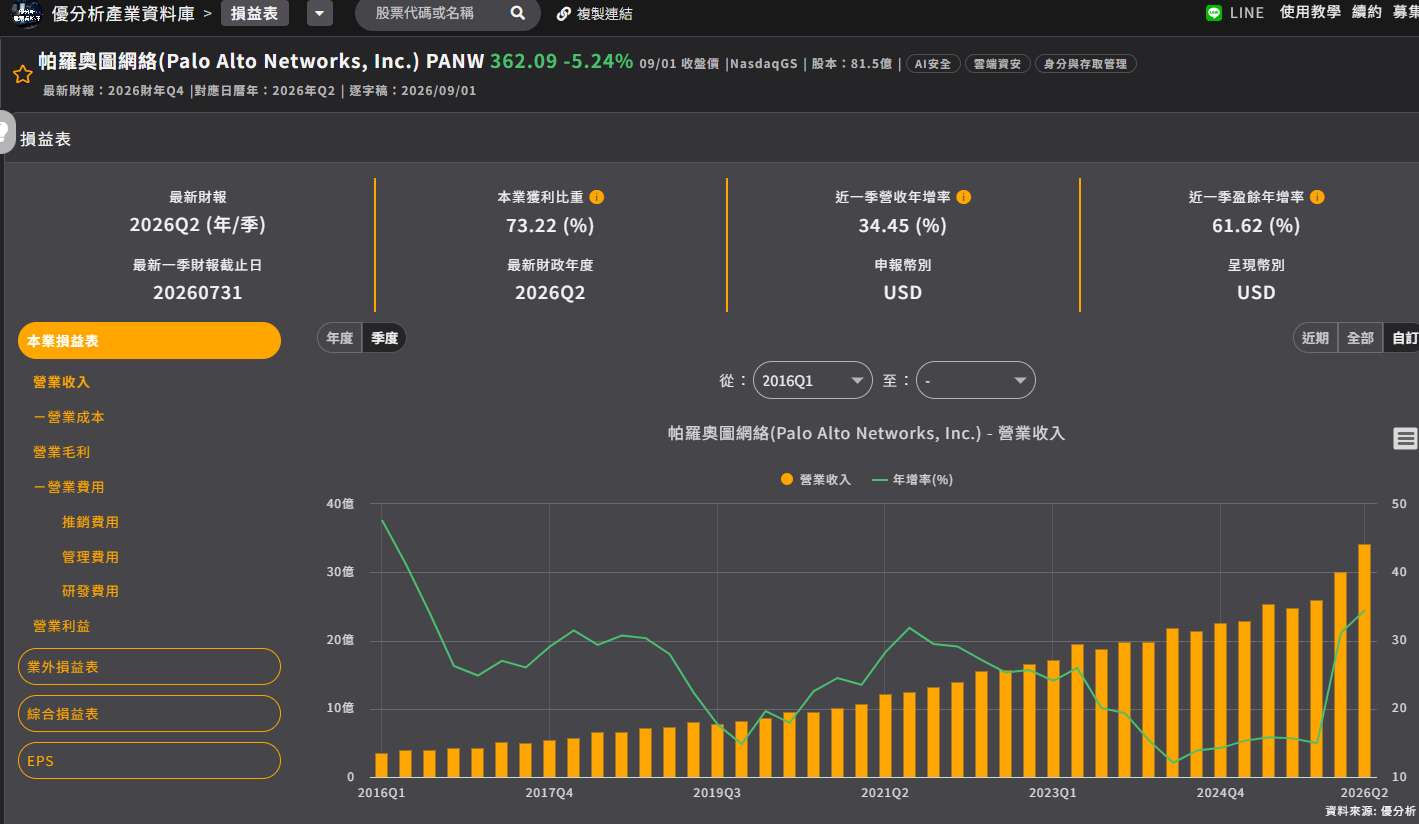Click the 2026Q2 revenue bar
Screen dimensions: 1419x824
pos(1364,660)
